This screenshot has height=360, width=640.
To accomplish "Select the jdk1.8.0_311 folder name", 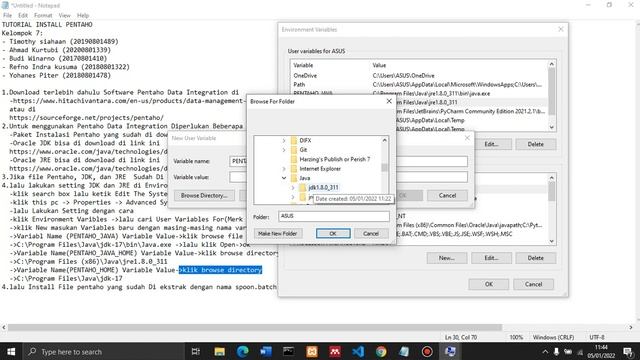I will (323, 187).
